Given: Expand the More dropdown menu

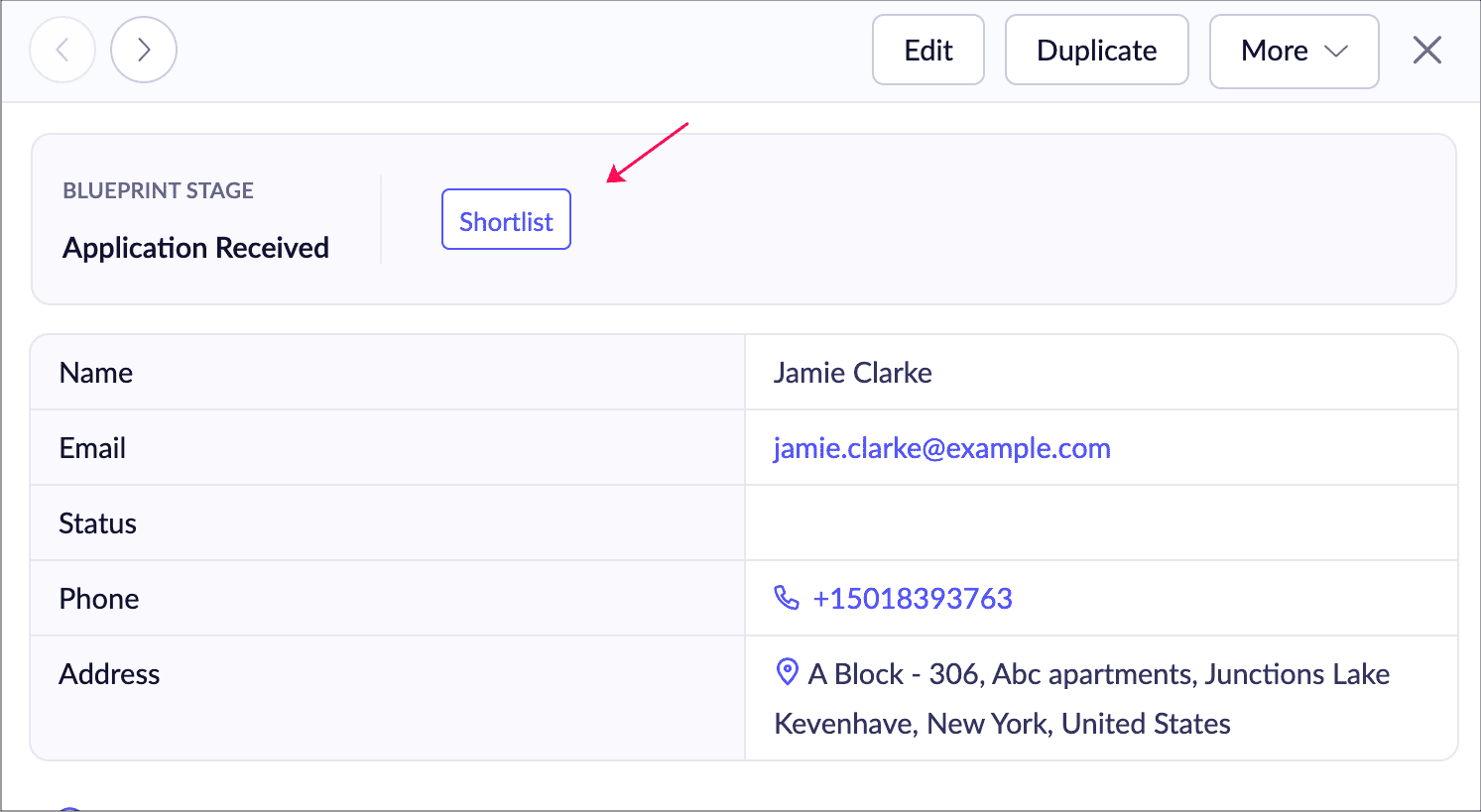Looking at the screenshot, I should point(1294,51).
